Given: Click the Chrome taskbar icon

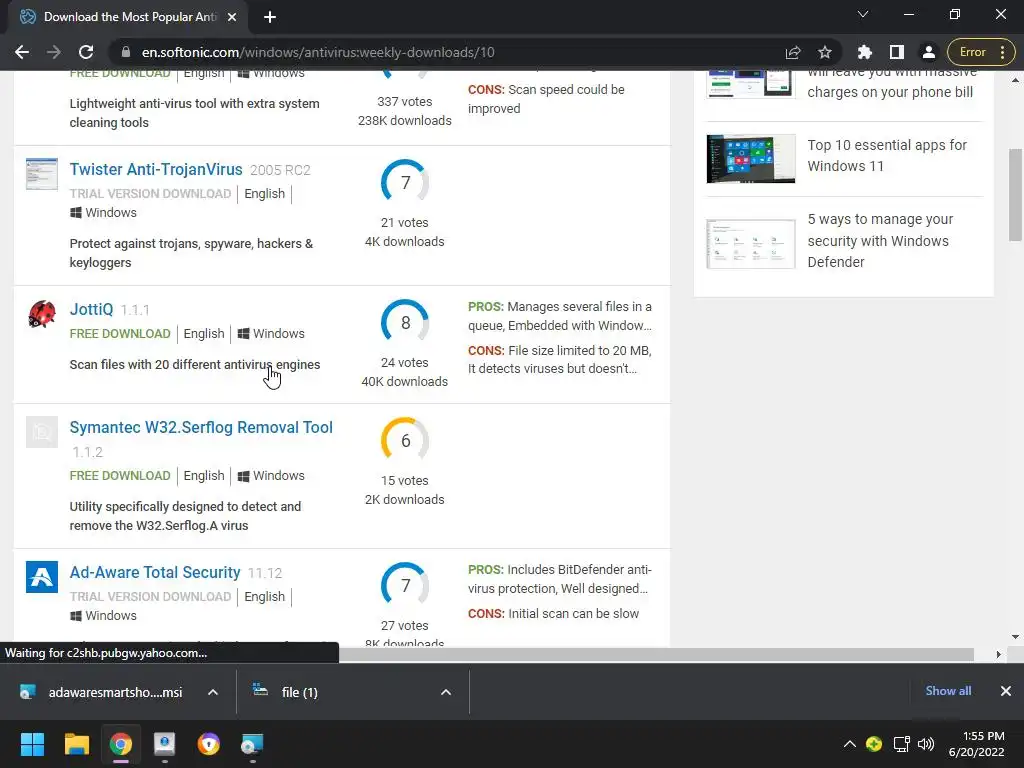Looking at the screenshot, I should click(121, 744).
